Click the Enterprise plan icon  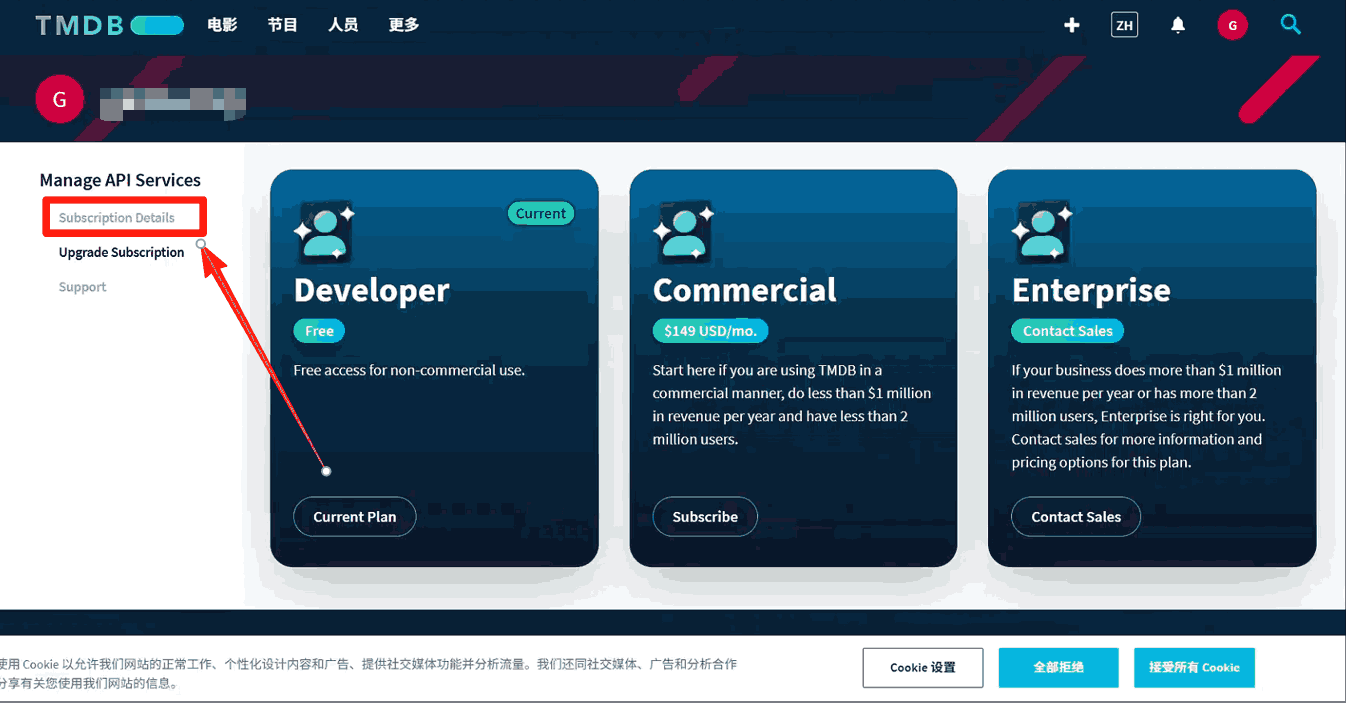point(1042,233)
